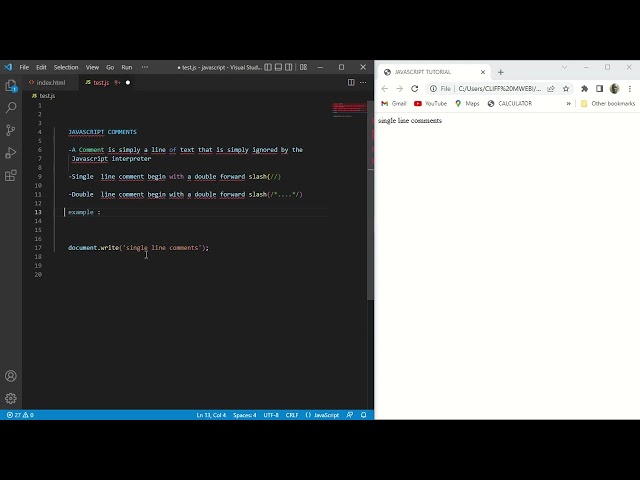Switch to the test.js editor tab
Image resolution: width=640 pixels, height=480 pixels.
click(101, 82)
